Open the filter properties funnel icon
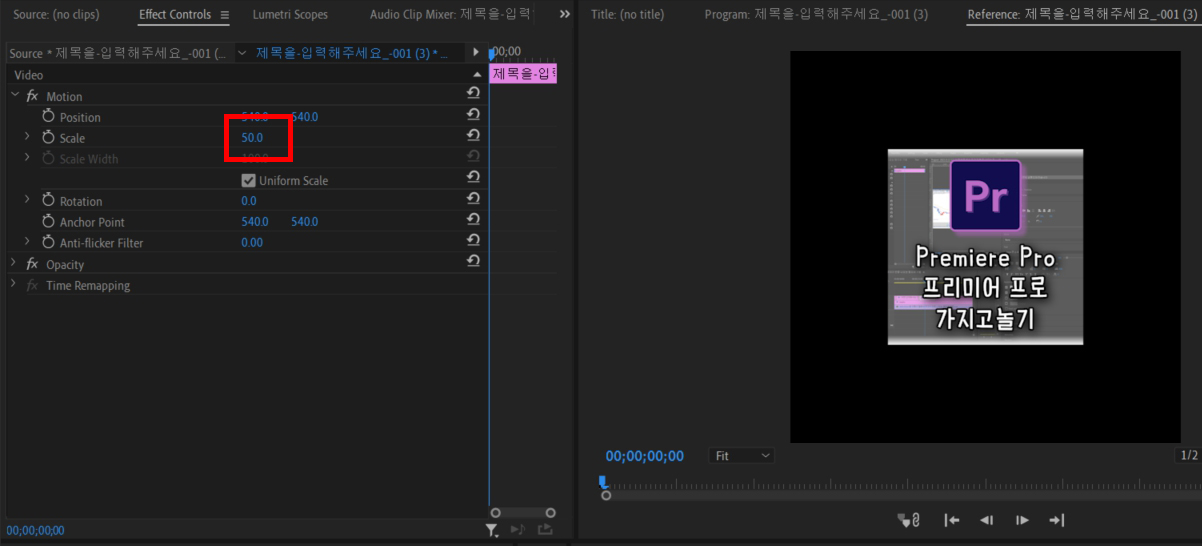The height and width of the screenshot is (546, 1202). point(493,530)
